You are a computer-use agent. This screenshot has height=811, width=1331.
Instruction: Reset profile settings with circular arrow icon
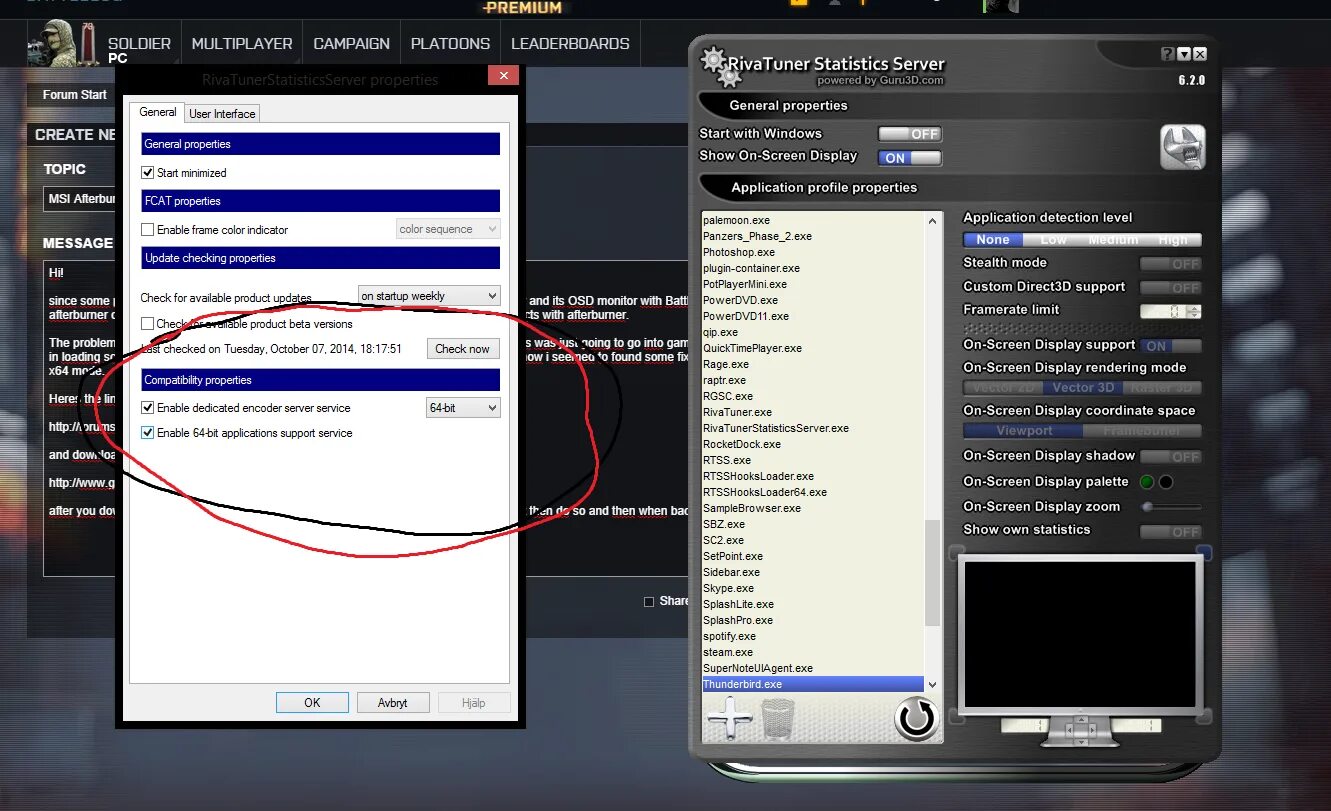pyautogui.click(x=915, y=718)
